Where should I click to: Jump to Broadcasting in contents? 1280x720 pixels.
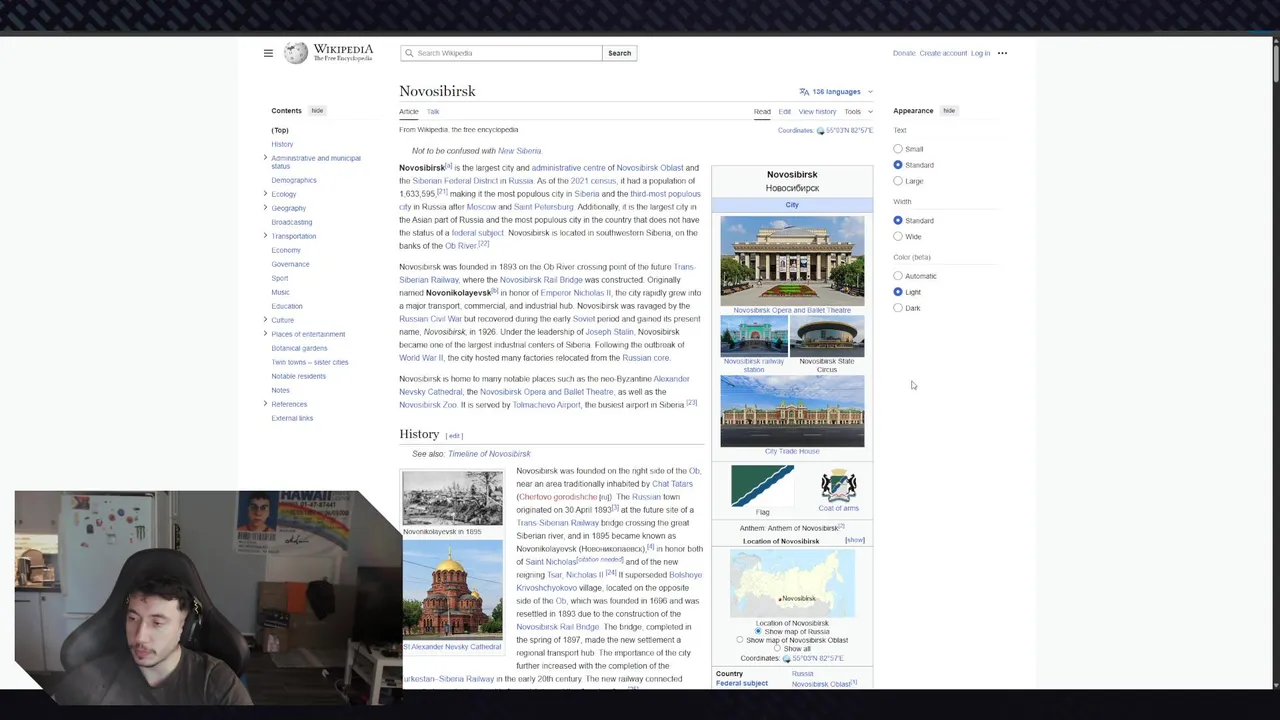pos(292,222)
